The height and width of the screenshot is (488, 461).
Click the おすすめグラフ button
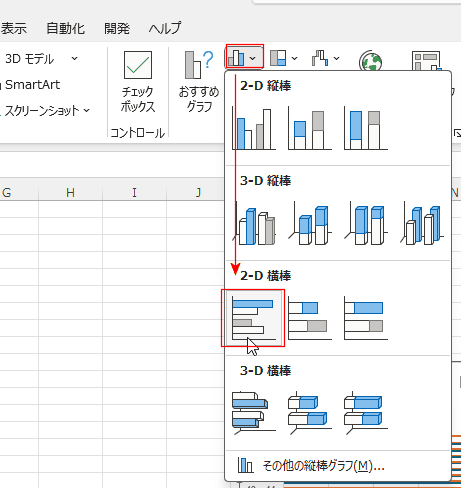tap(199, 82)
